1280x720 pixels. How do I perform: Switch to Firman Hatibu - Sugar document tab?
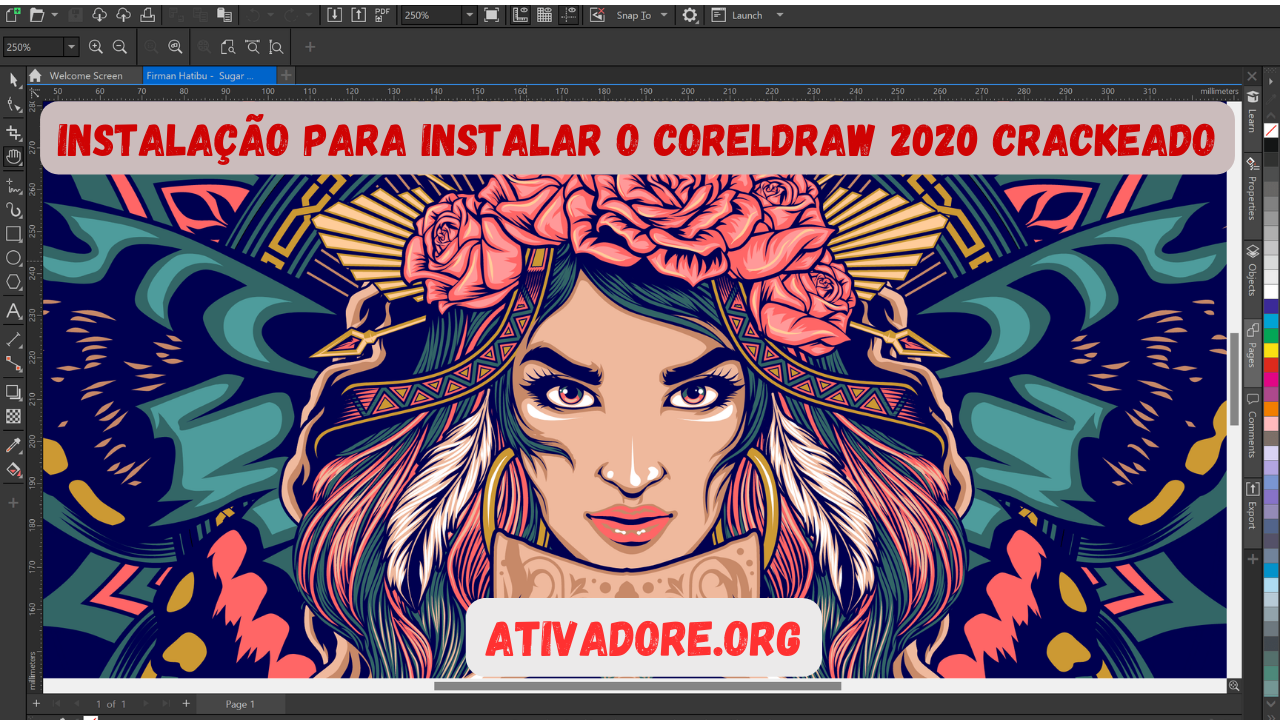tap(209, 75)
